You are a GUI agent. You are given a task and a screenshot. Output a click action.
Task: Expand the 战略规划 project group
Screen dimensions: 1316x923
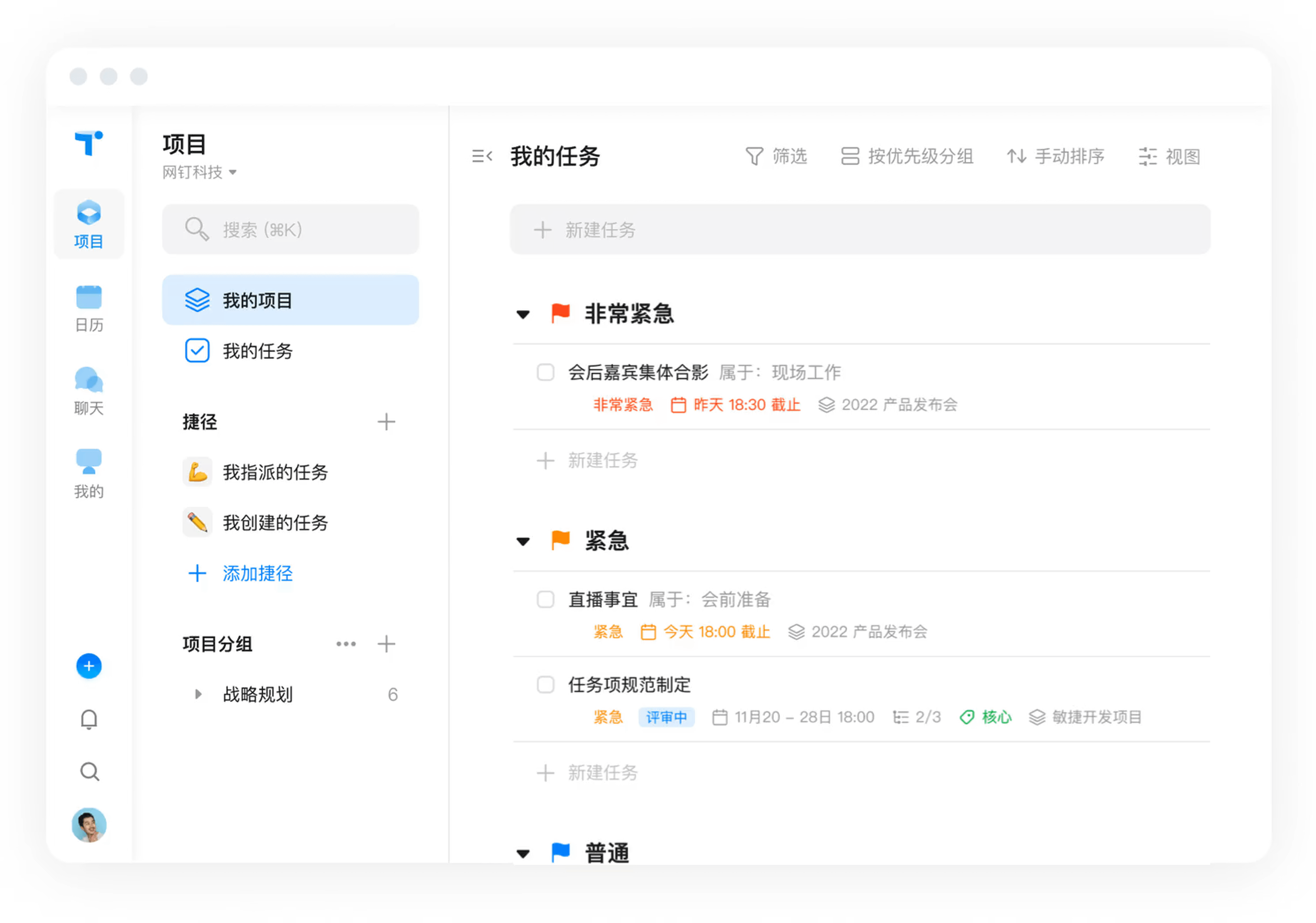point(198,694)
